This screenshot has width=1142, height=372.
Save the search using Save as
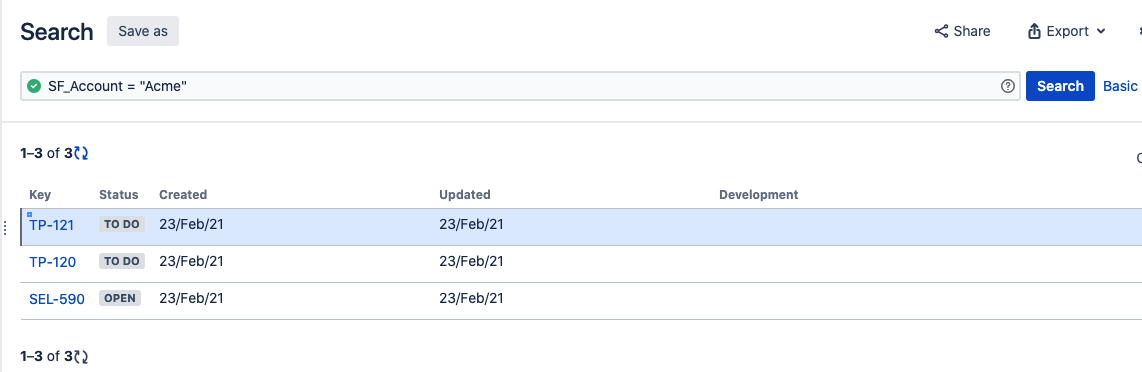143,31
